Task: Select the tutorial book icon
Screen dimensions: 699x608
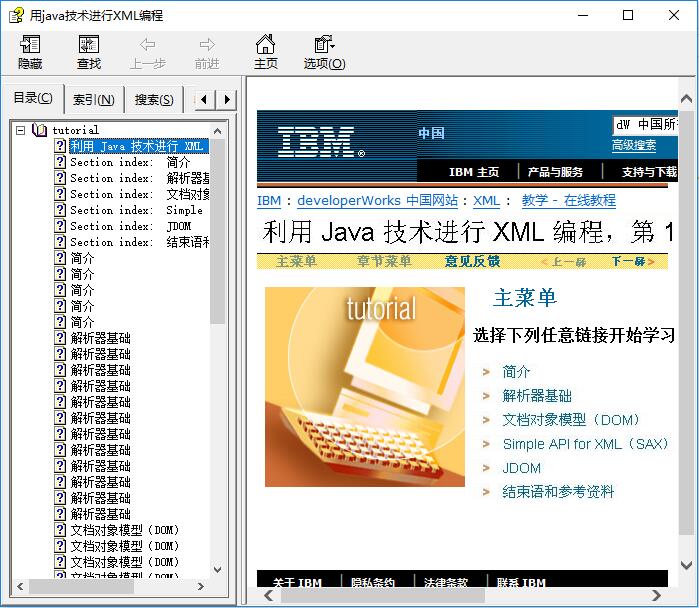Action: click(40, 130)
